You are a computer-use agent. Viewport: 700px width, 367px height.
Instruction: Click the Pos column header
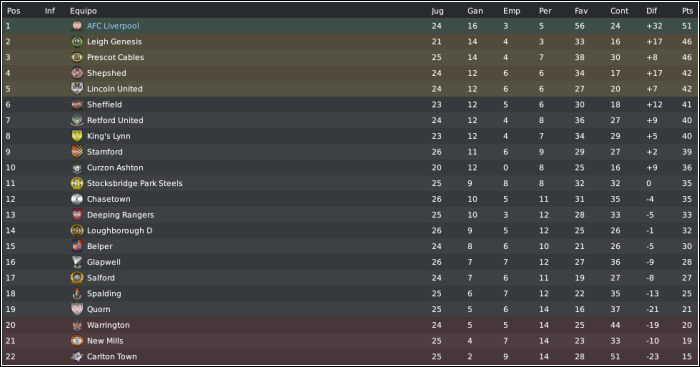tap(13, 11)
